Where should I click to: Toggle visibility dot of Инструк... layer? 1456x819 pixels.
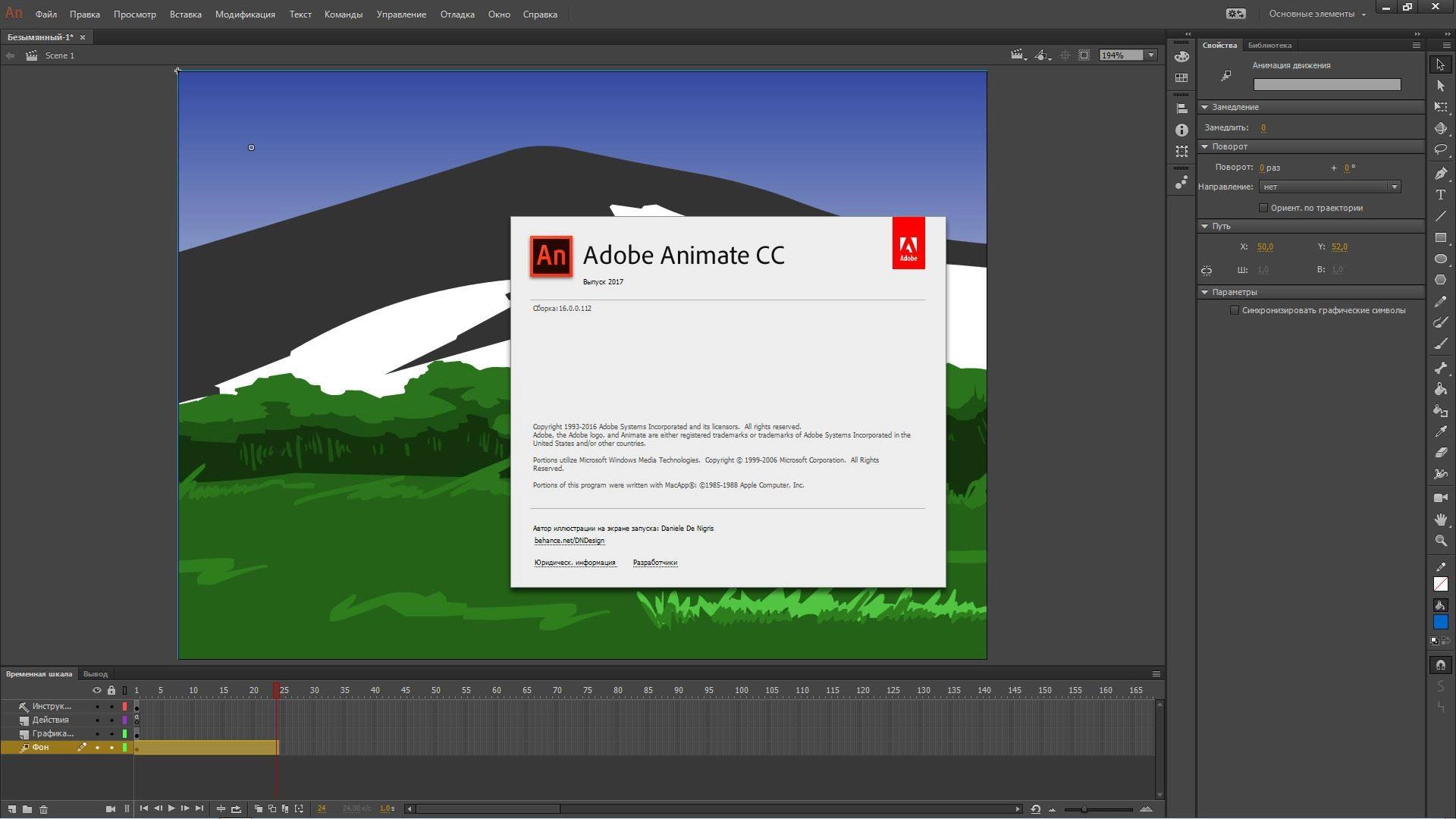pyautogui.click(x=97, y=707)
